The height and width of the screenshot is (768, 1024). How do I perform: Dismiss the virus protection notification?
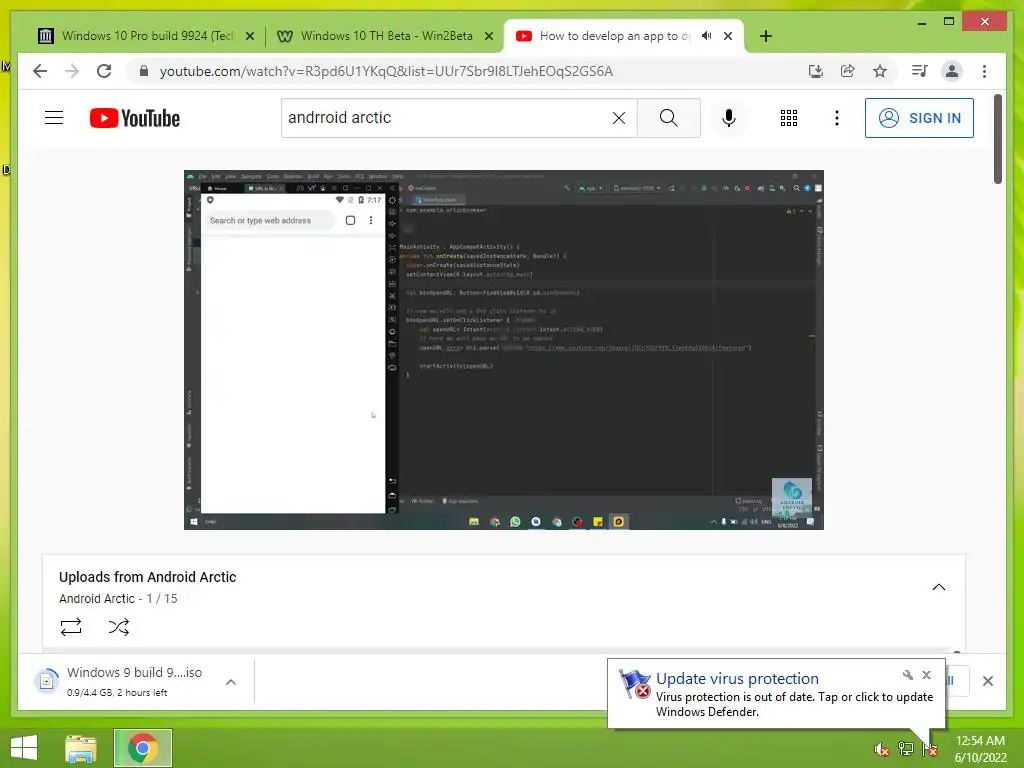[x=926, y=675]
